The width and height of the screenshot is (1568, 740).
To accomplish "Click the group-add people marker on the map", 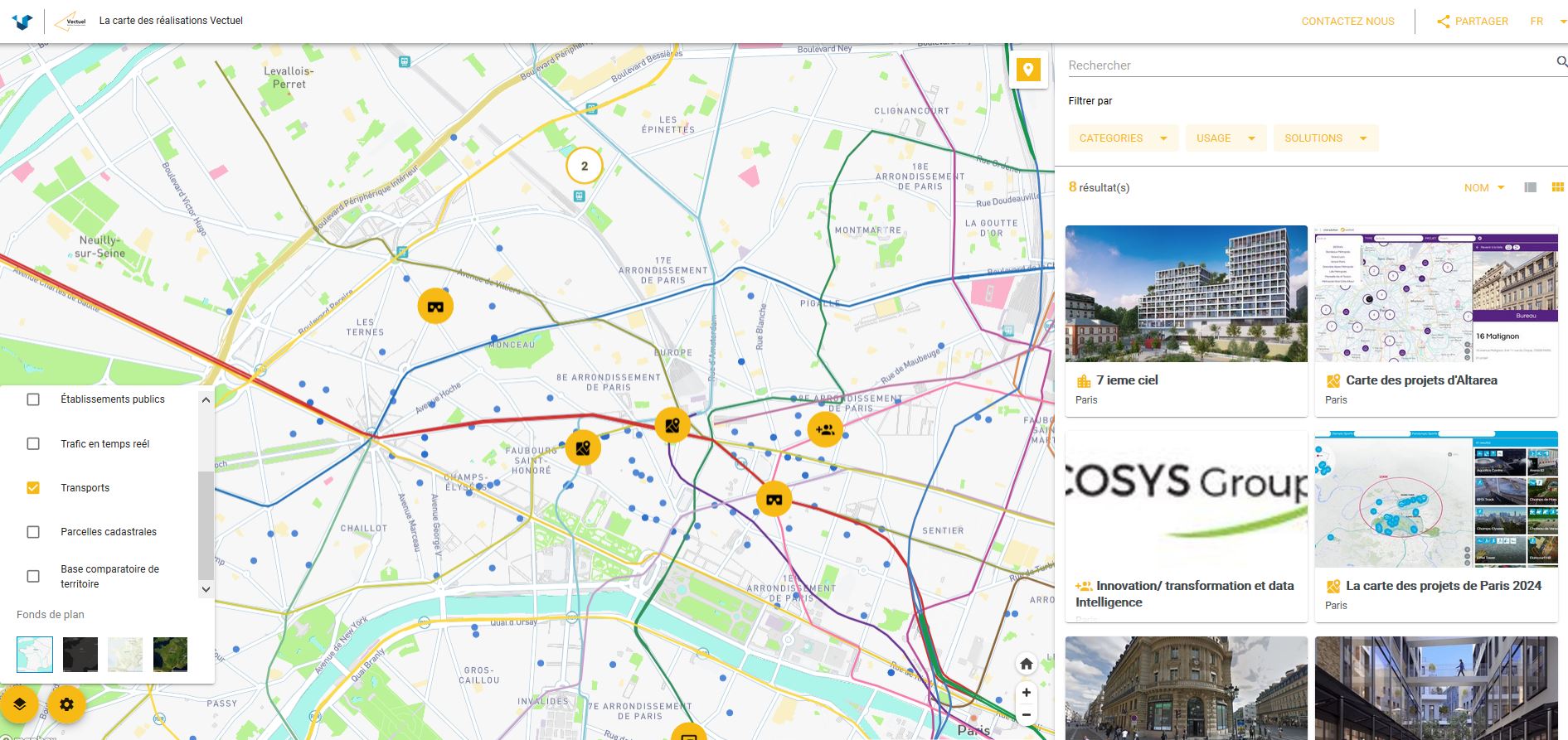I will click(825, 429).
